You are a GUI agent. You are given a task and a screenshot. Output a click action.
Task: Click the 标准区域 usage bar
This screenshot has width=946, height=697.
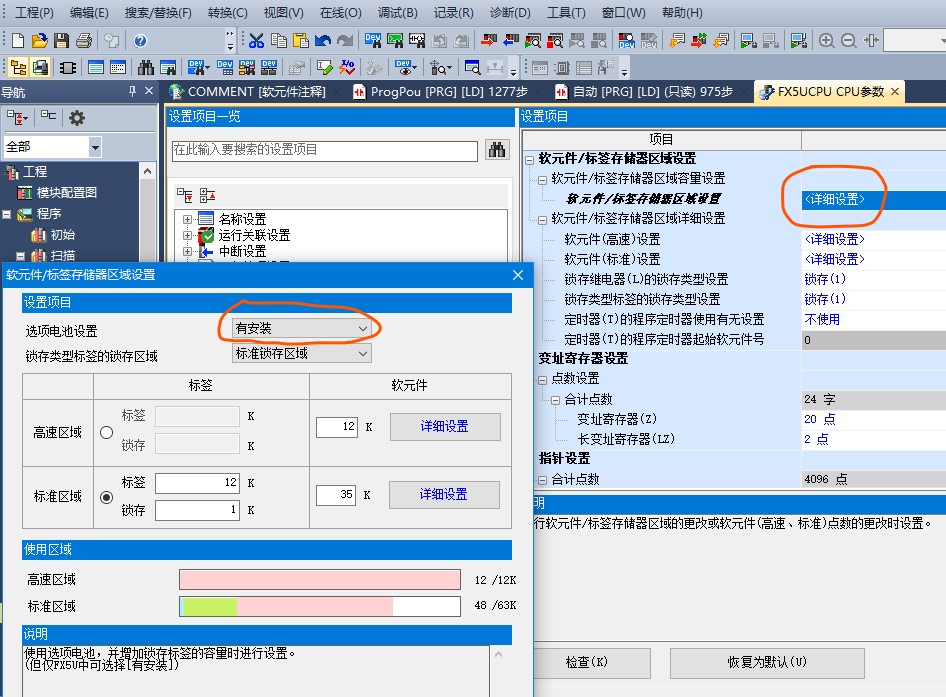[319, 606]
